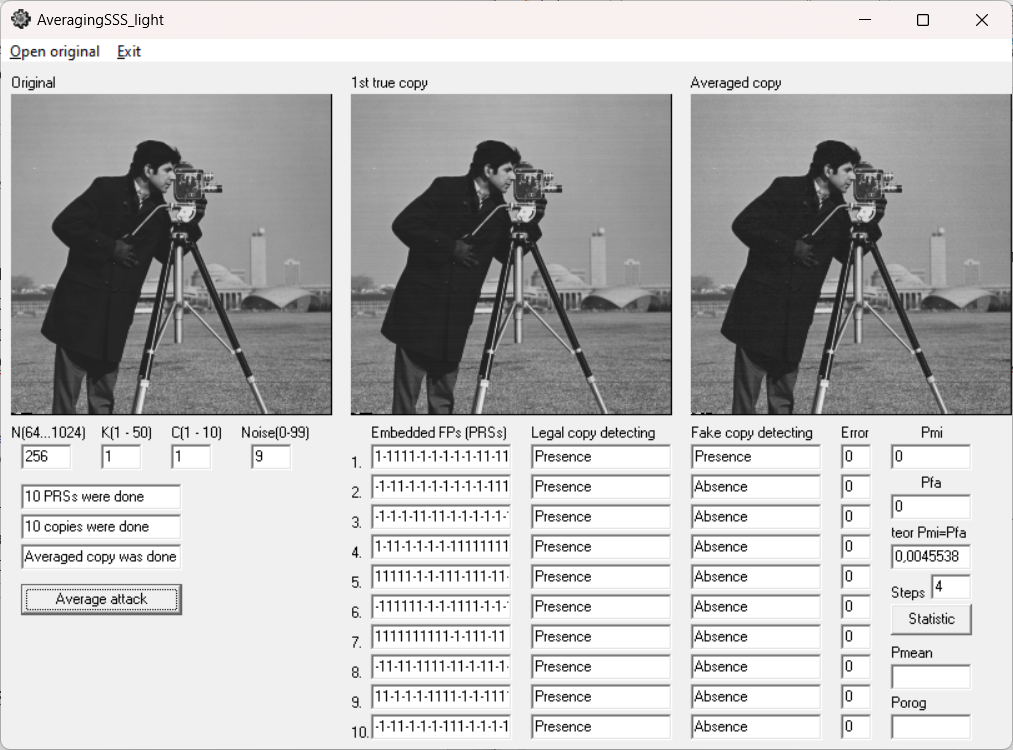The image size is (1013, 750).
Task: Click Fake copy 'Absence' field in row 4
Action: [756, 547]
